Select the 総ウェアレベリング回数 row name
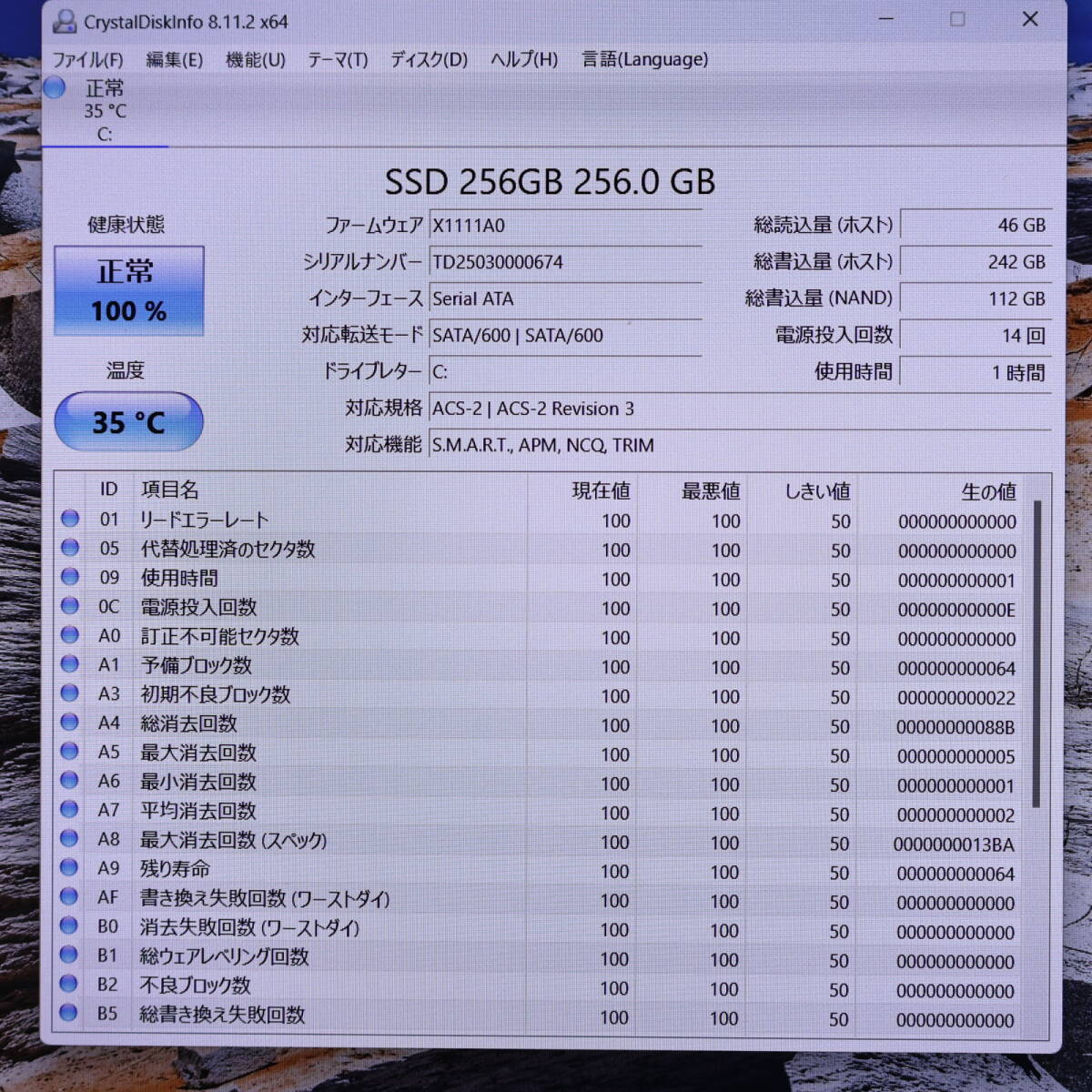1092x1092 pixels. pyautogui.click(x=224, y=956)
